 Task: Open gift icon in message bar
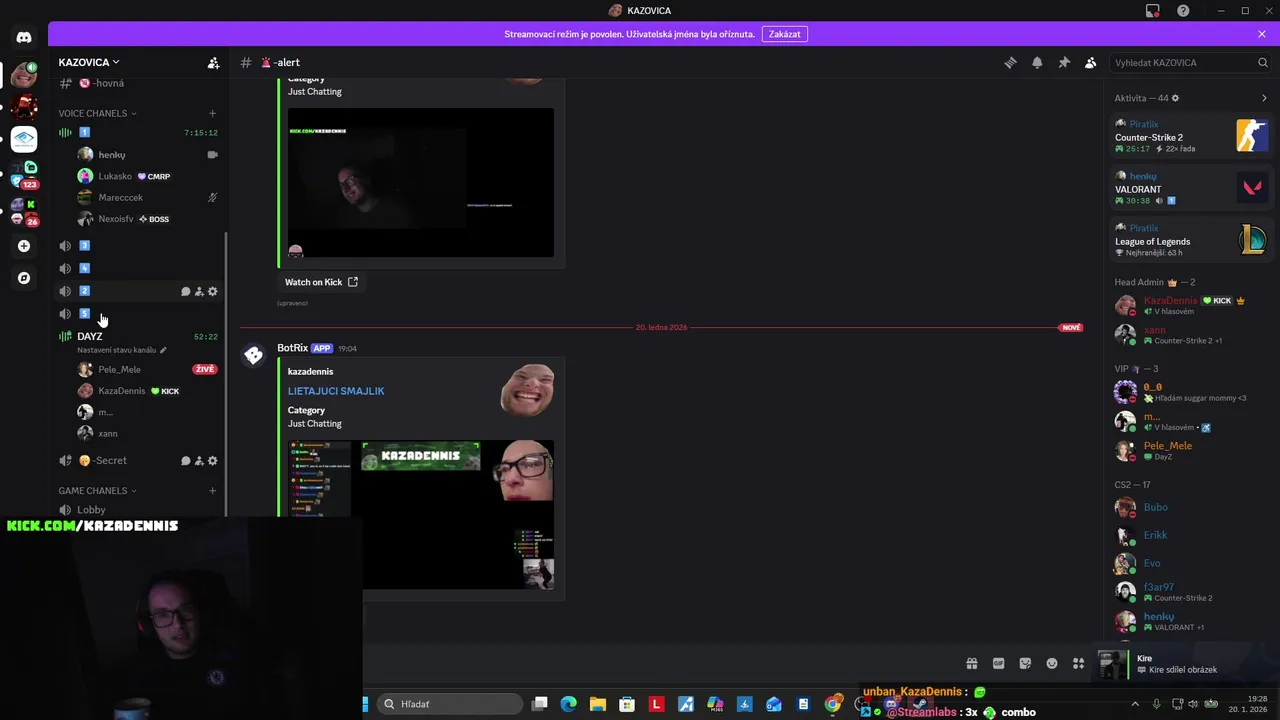[971, 664]
